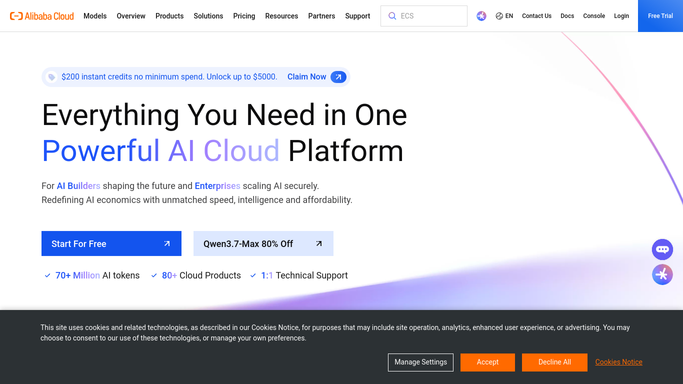Viewport: 683px width, 384px height.
Task: Open the AI assistant icon beside search
Action: click(x=481, y=16)
